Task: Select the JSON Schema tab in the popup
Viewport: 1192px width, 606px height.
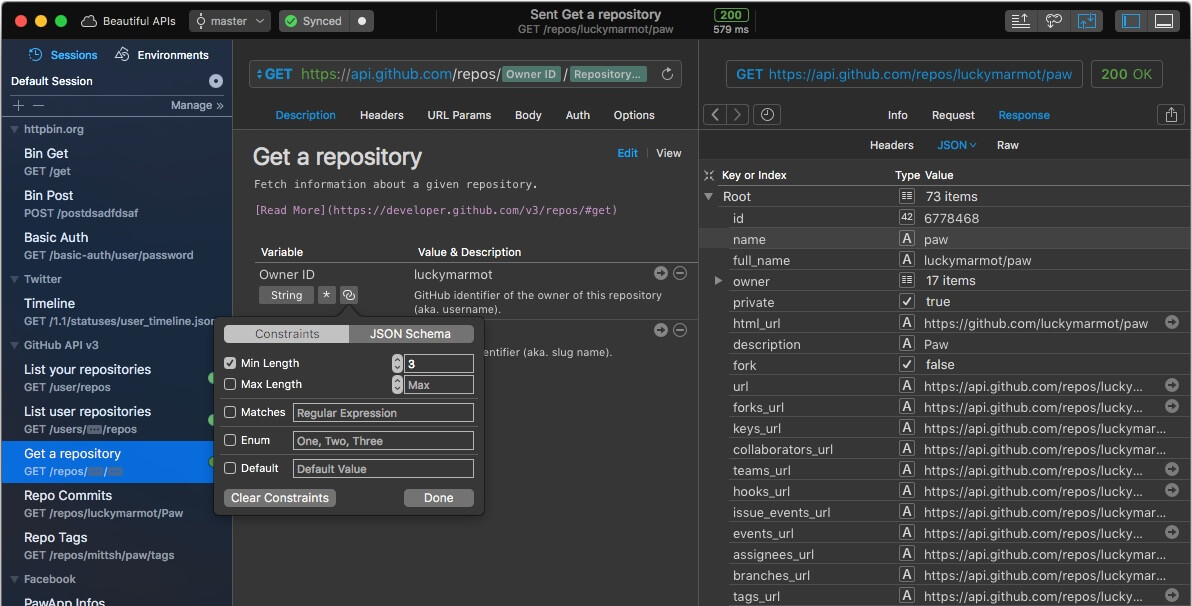Action: tap(410, 334)
